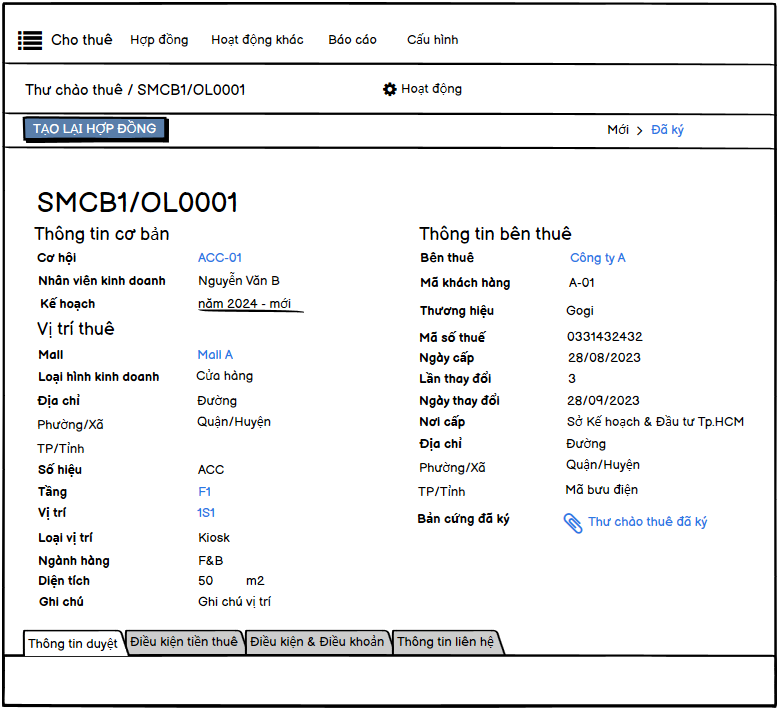
Task: Click the Lần thay đổi value 3
Action: pos(572,379)
